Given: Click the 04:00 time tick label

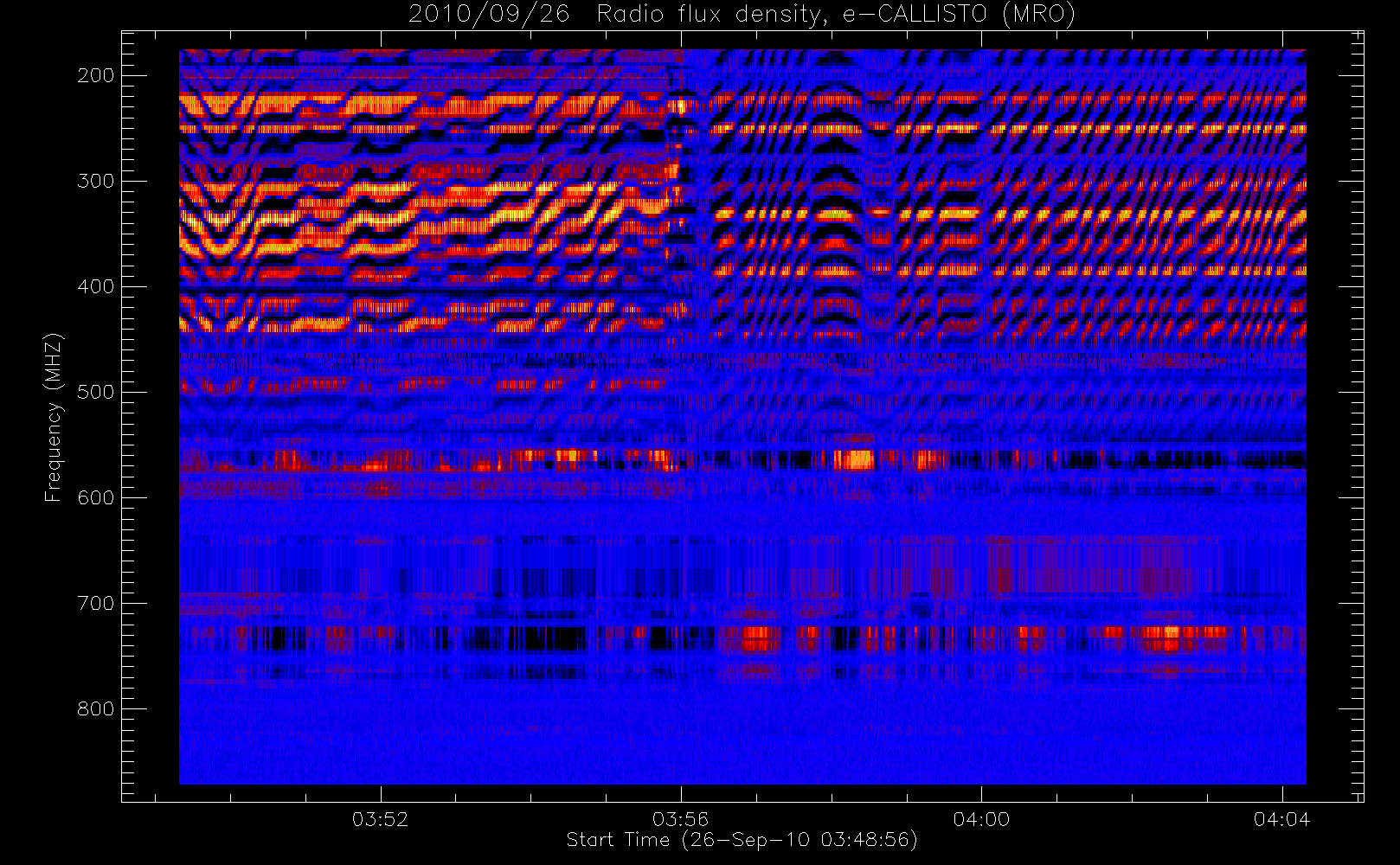Looking at the screenshot, I should tap(981, 818).
